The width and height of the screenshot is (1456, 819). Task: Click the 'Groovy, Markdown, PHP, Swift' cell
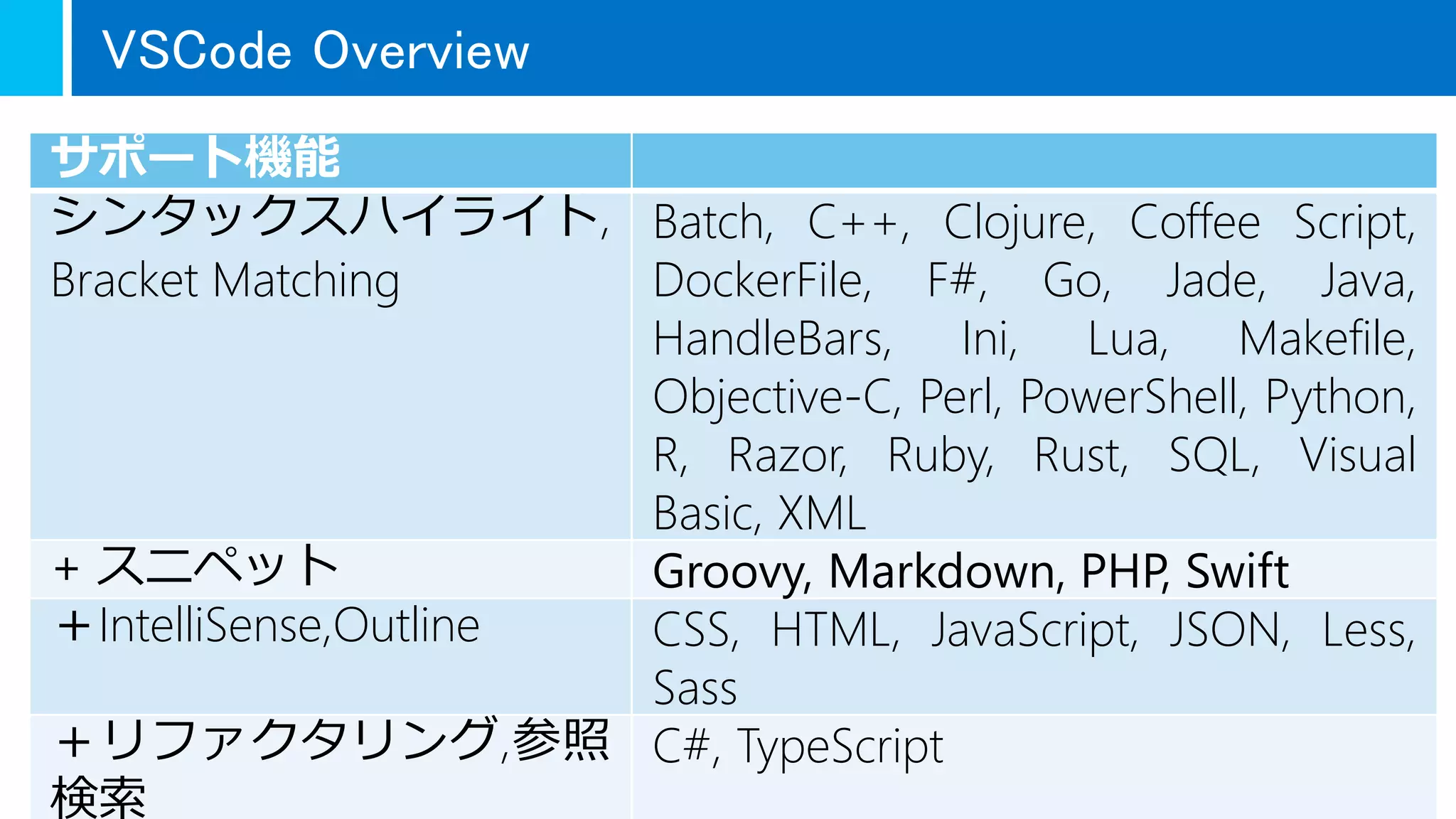(x=970, y=571)
